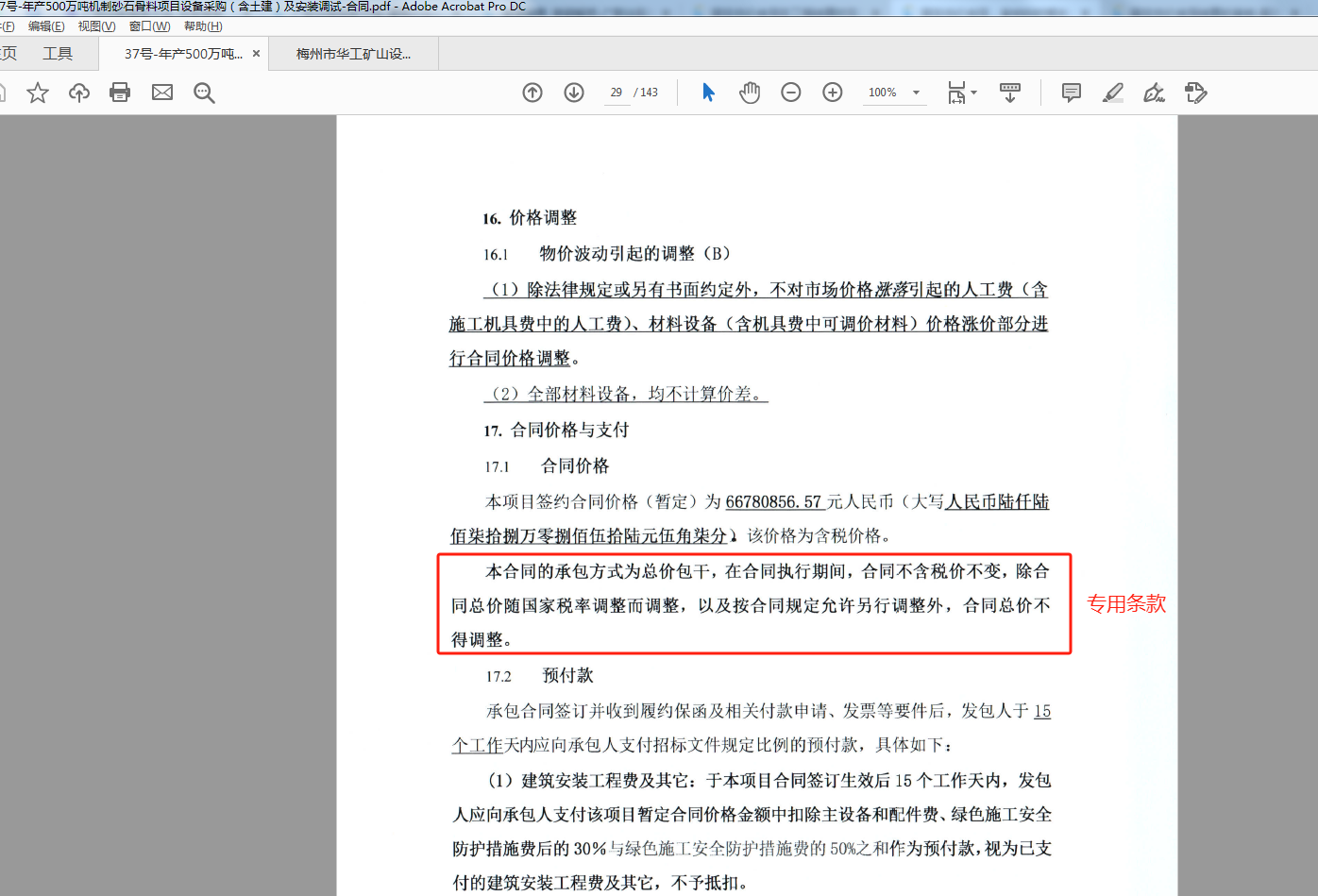The height and width of the screenshot is (896, 1318).
Task: Open the 视图(V) menu
Action: pyautogui.click(x=96, y=26)
